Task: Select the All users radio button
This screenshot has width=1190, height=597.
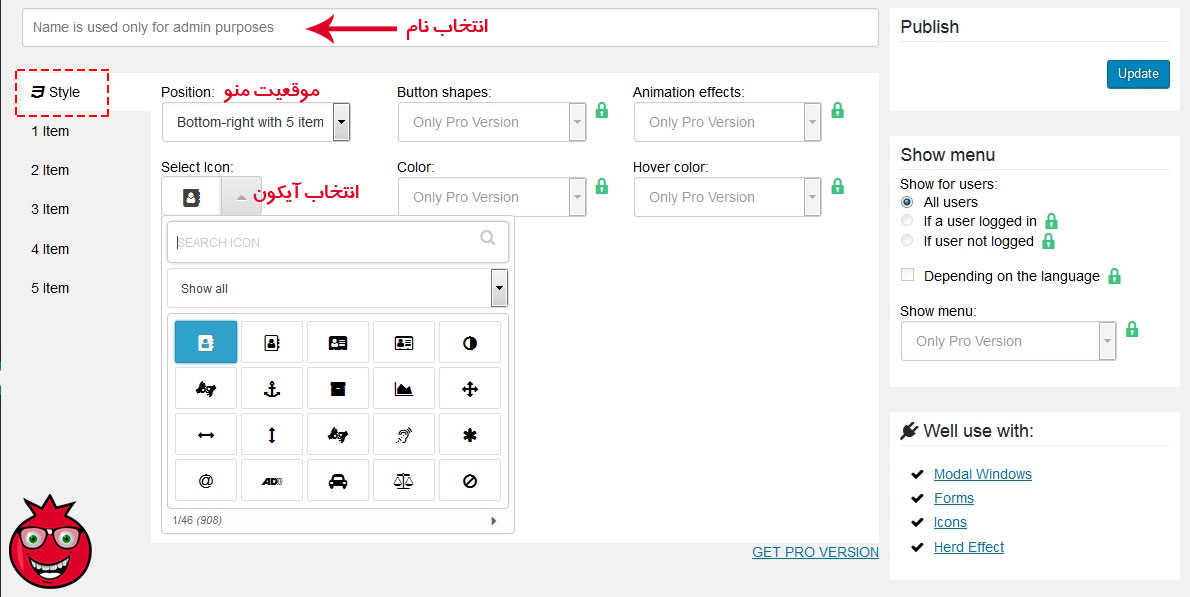Action: pyautogui.click(x=907, y=202)
